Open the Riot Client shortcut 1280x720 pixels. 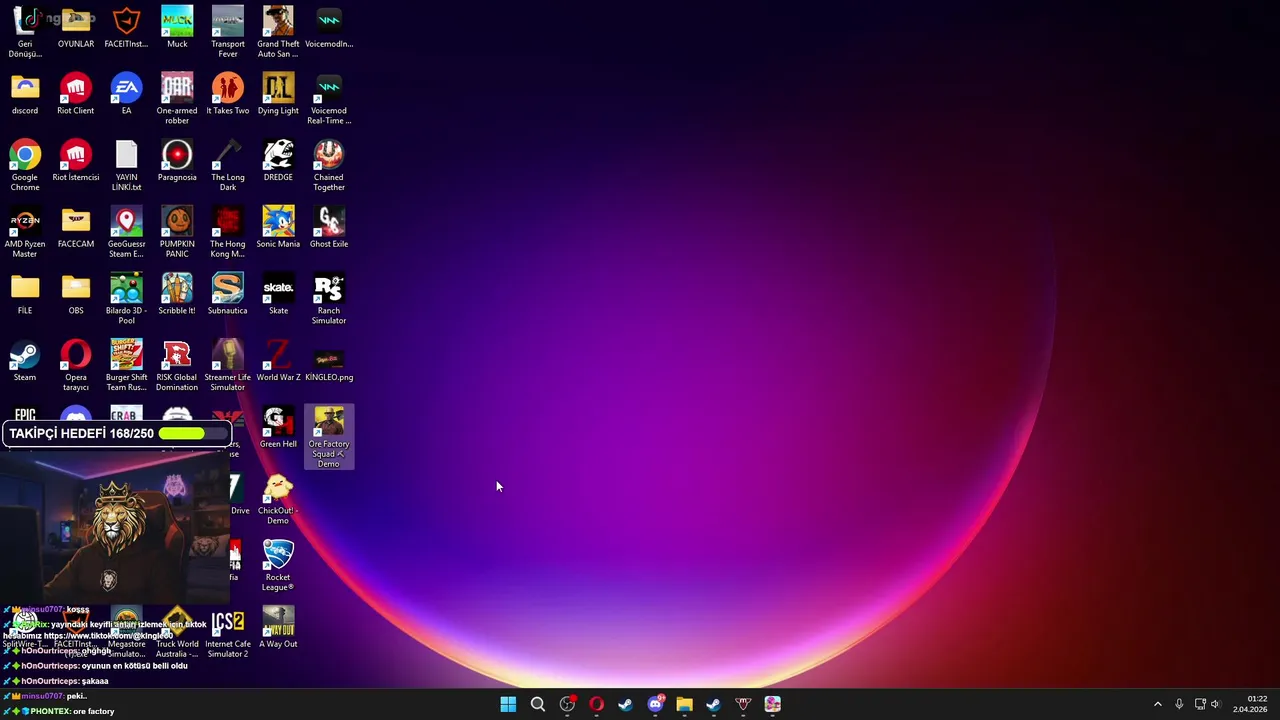(x=75, y=95)
